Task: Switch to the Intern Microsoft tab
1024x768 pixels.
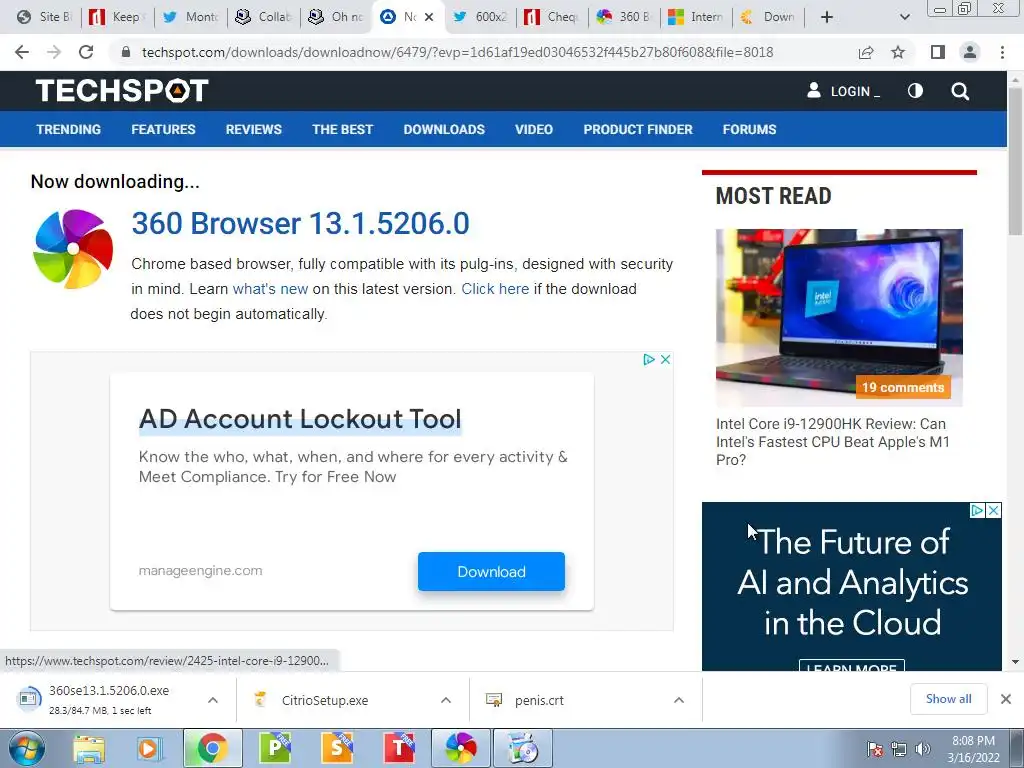Action: [696, 17]
